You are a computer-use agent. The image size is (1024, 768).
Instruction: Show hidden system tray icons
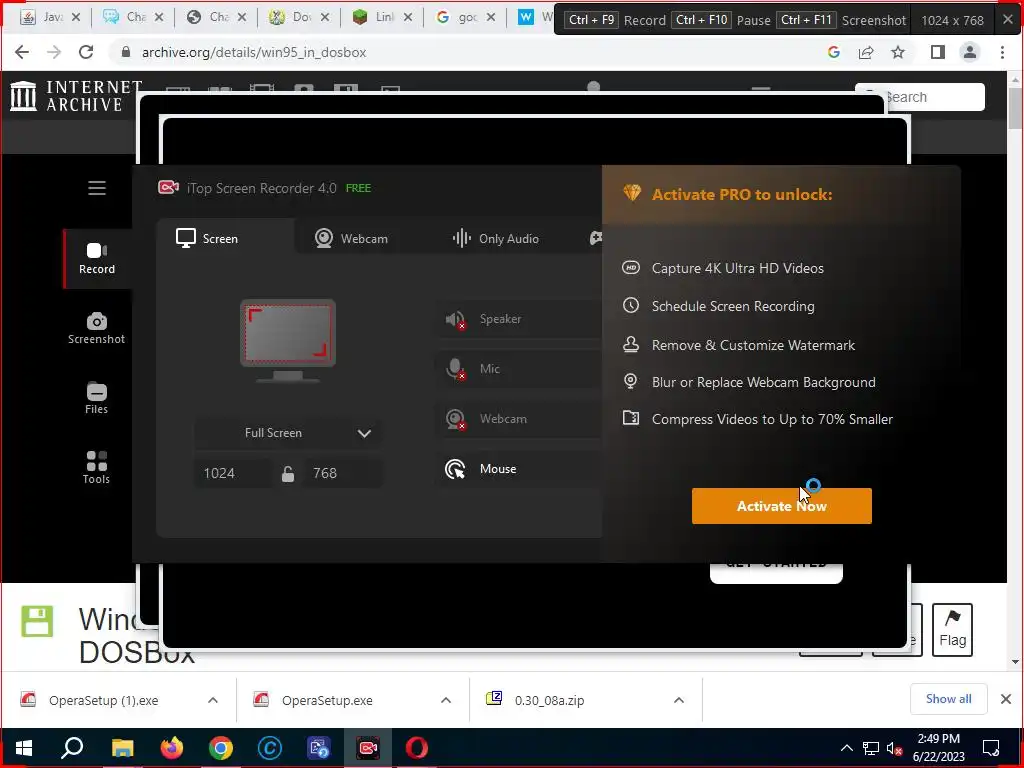846,748
